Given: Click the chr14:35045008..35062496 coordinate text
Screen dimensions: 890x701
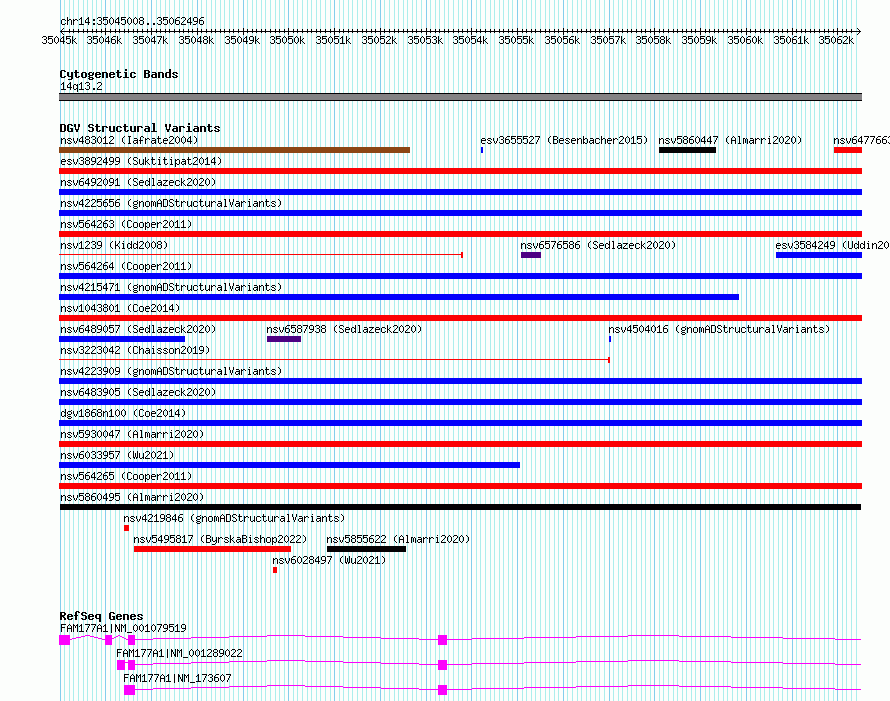Looking at the screenshot, I should click(132, 21).
